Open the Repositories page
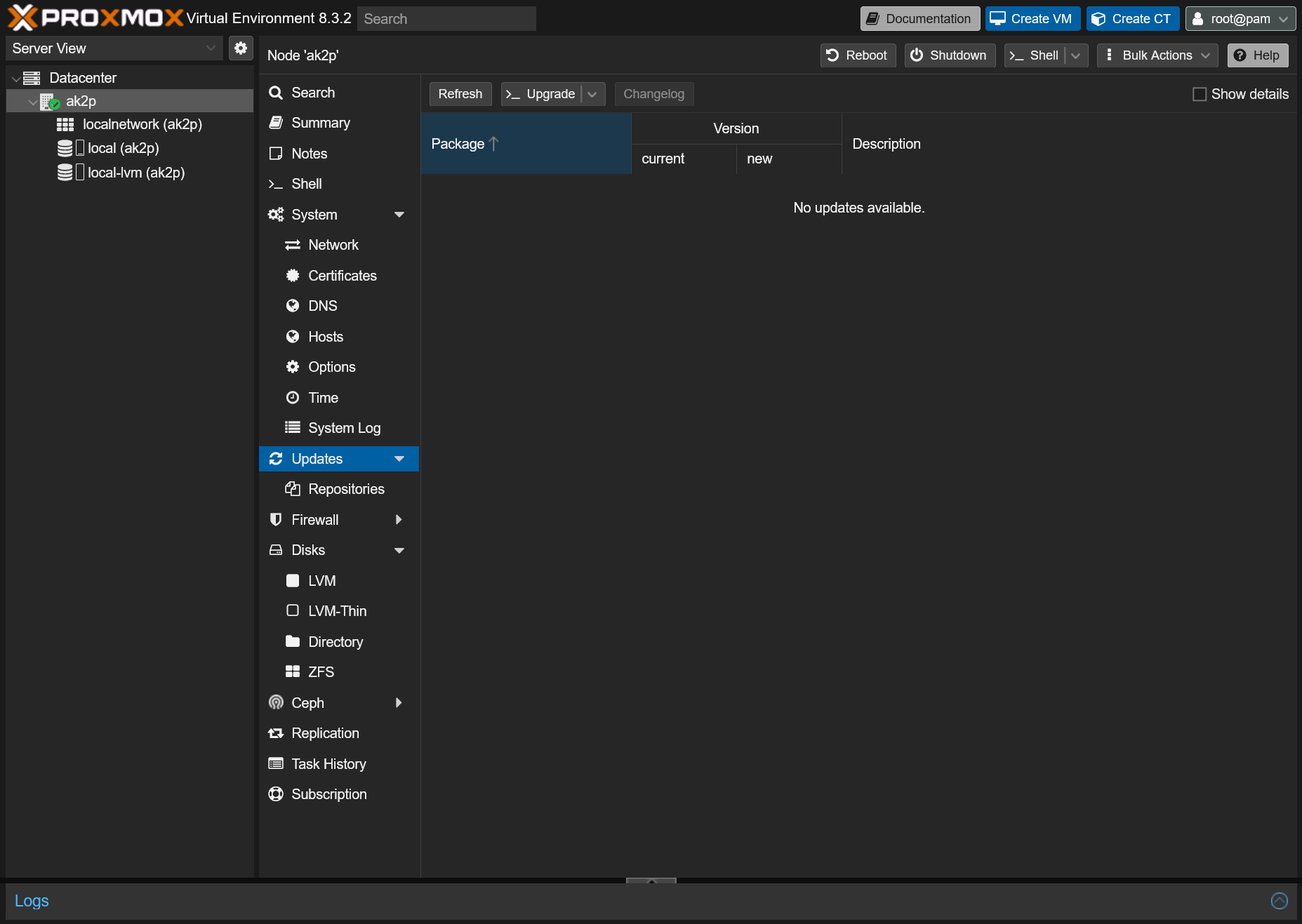Screen dimensions: 1302x924 coord(340,489)
